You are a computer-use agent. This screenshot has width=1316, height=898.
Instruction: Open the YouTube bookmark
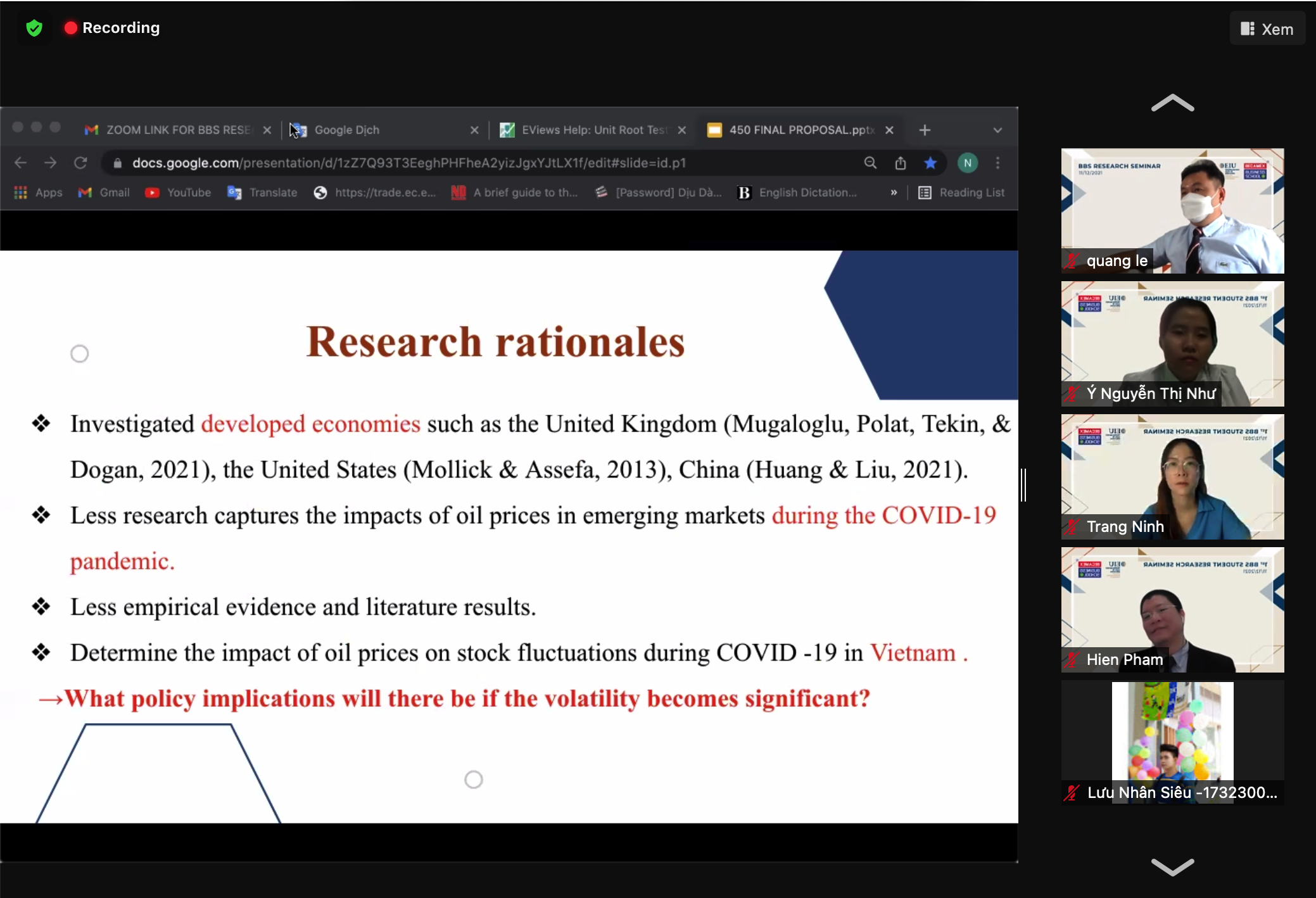click(178, 193)
